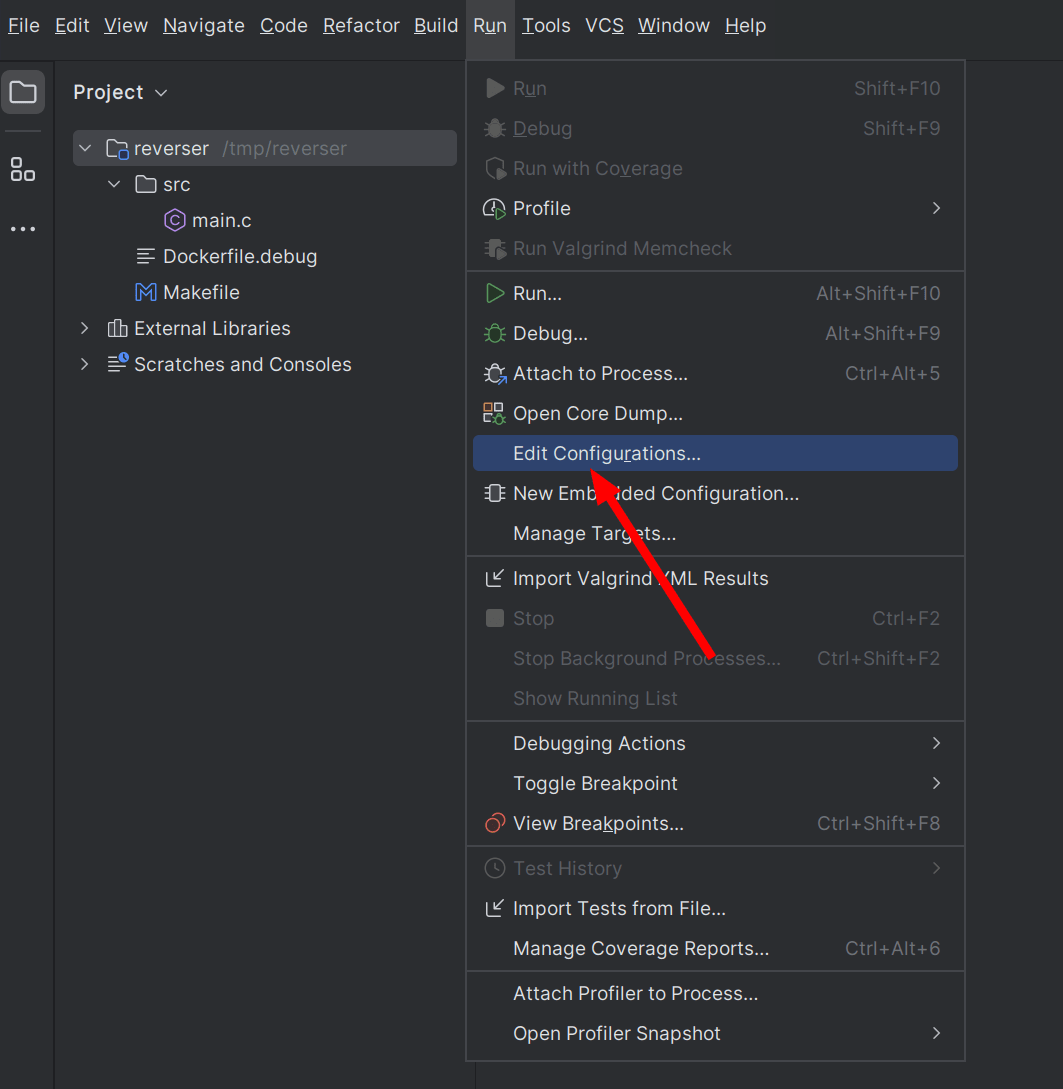Open the Tools menu
This screenshot has height=1089, width=1063.
click(x=546, y=25)
